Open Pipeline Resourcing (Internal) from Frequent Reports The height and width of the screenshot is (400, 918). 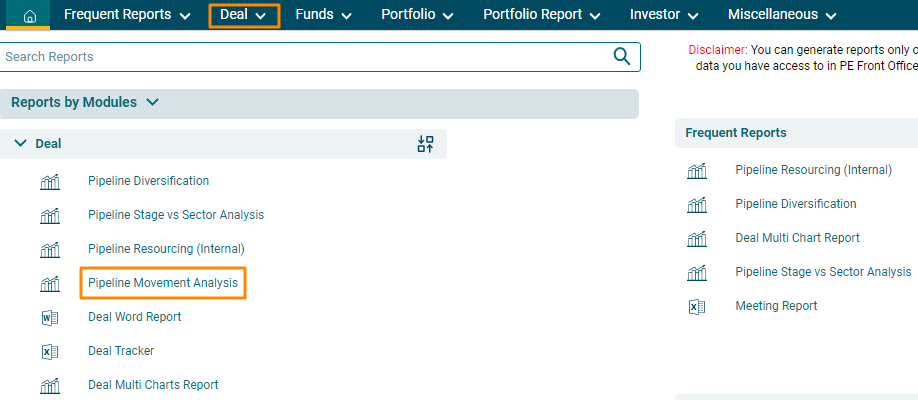tap(813, 170)
